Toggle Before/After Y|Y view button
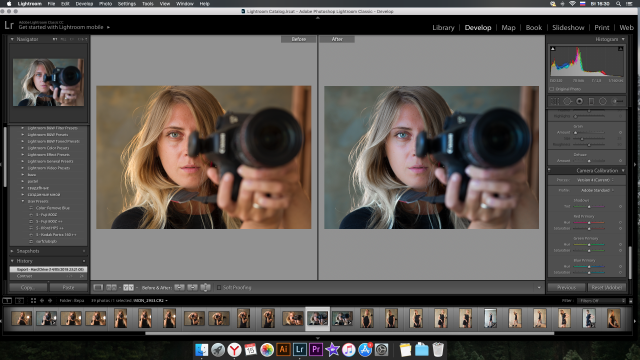 coord(128,287)
